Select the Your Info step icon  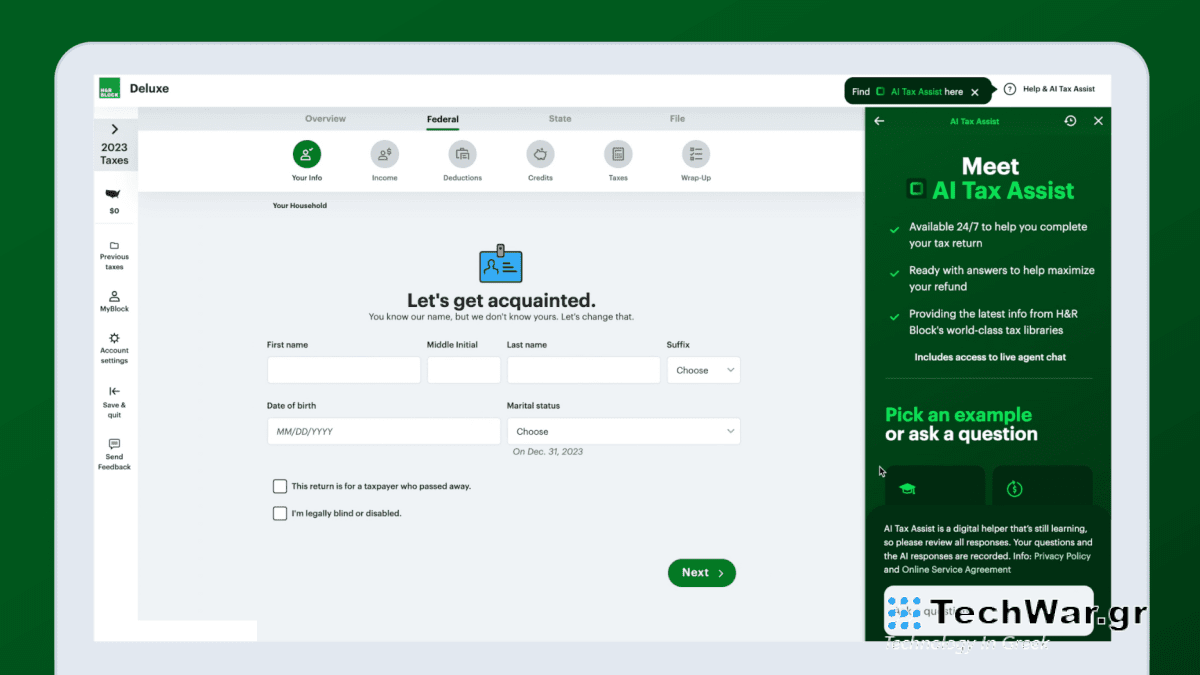click(x=306, y=154)
